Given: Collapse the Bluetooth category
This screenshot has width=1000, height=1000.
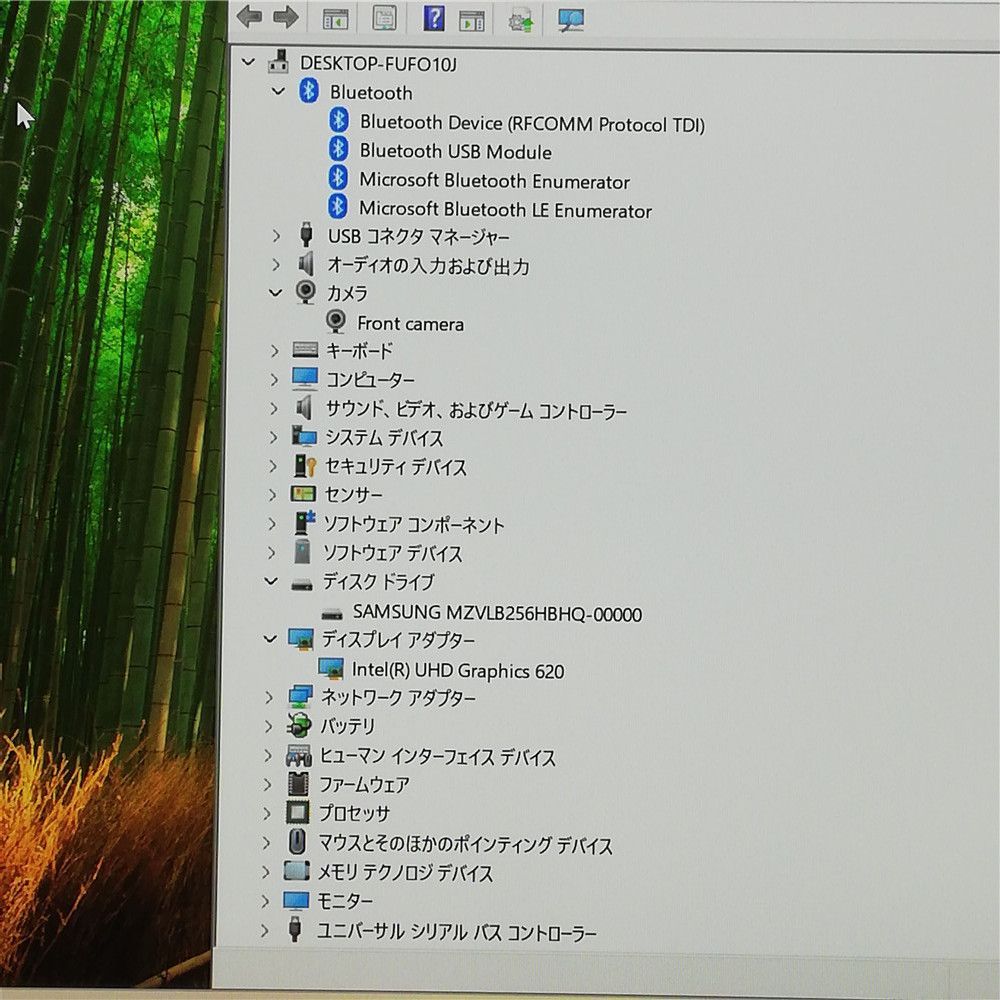Looking at the screenshot, I should pyautogui.click(x=278, y=91).
